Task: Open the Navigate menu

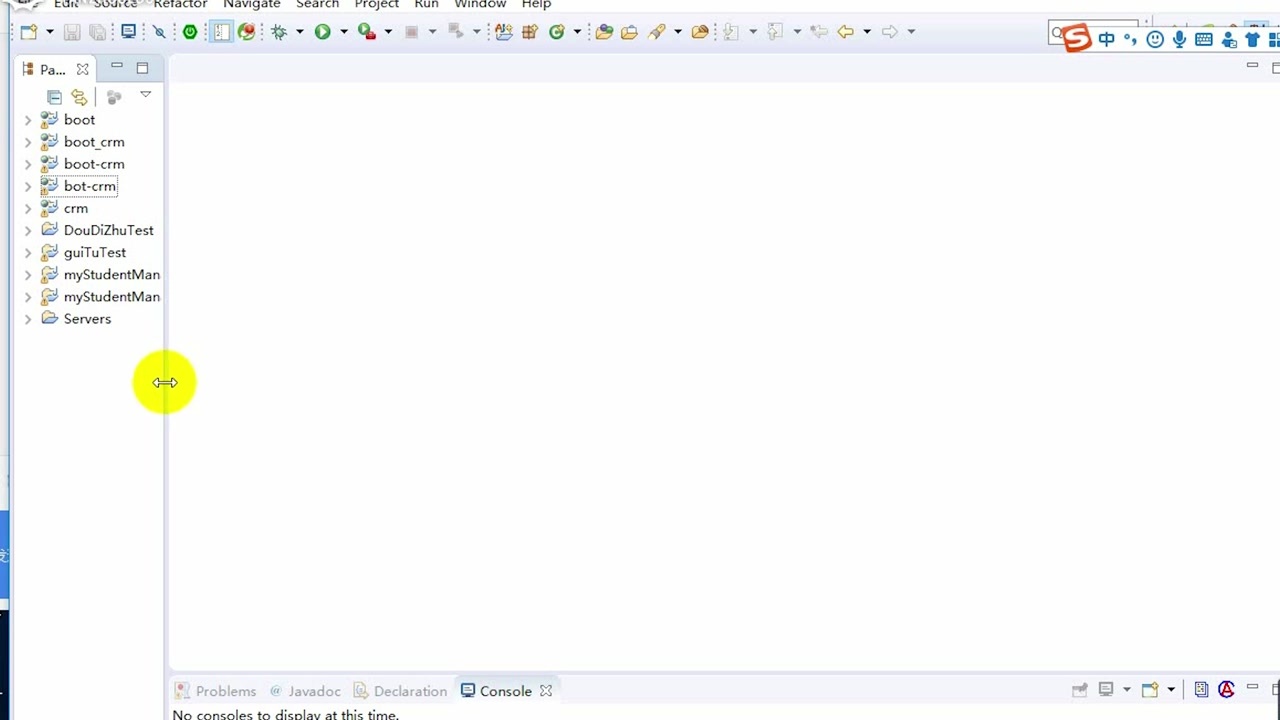Action: [251, 5]
